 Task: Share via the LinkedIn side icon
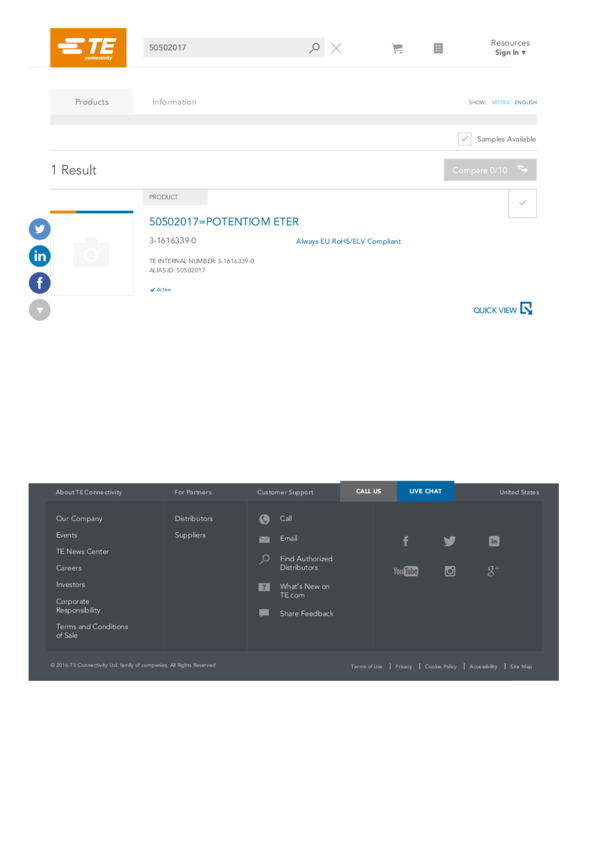(x=40, y=256)
